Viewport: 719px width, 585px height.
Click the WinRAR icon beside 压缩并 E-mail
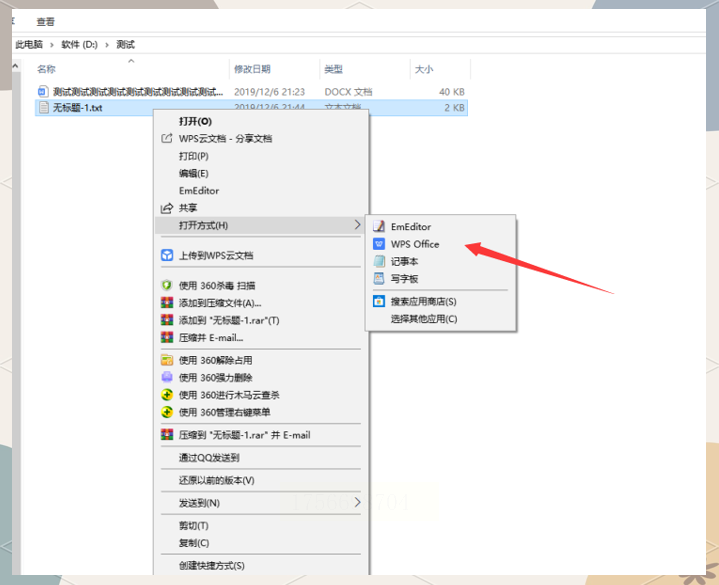pos(167,337)
